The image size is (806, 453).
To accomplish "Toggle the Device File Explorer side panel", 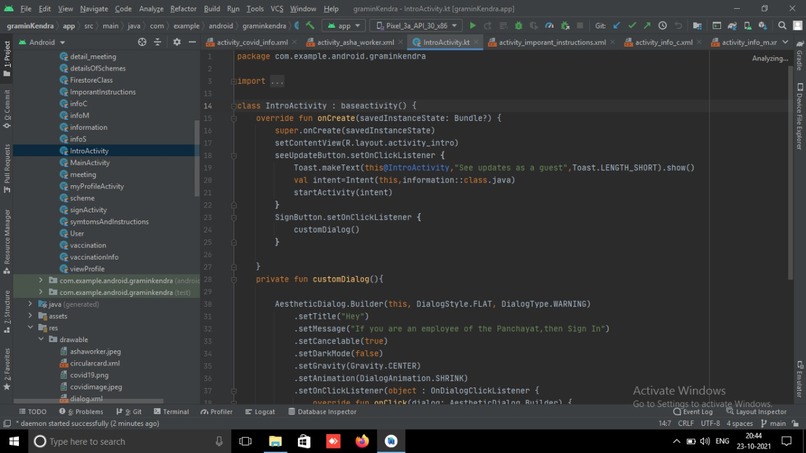I will (x=800, y=116).
